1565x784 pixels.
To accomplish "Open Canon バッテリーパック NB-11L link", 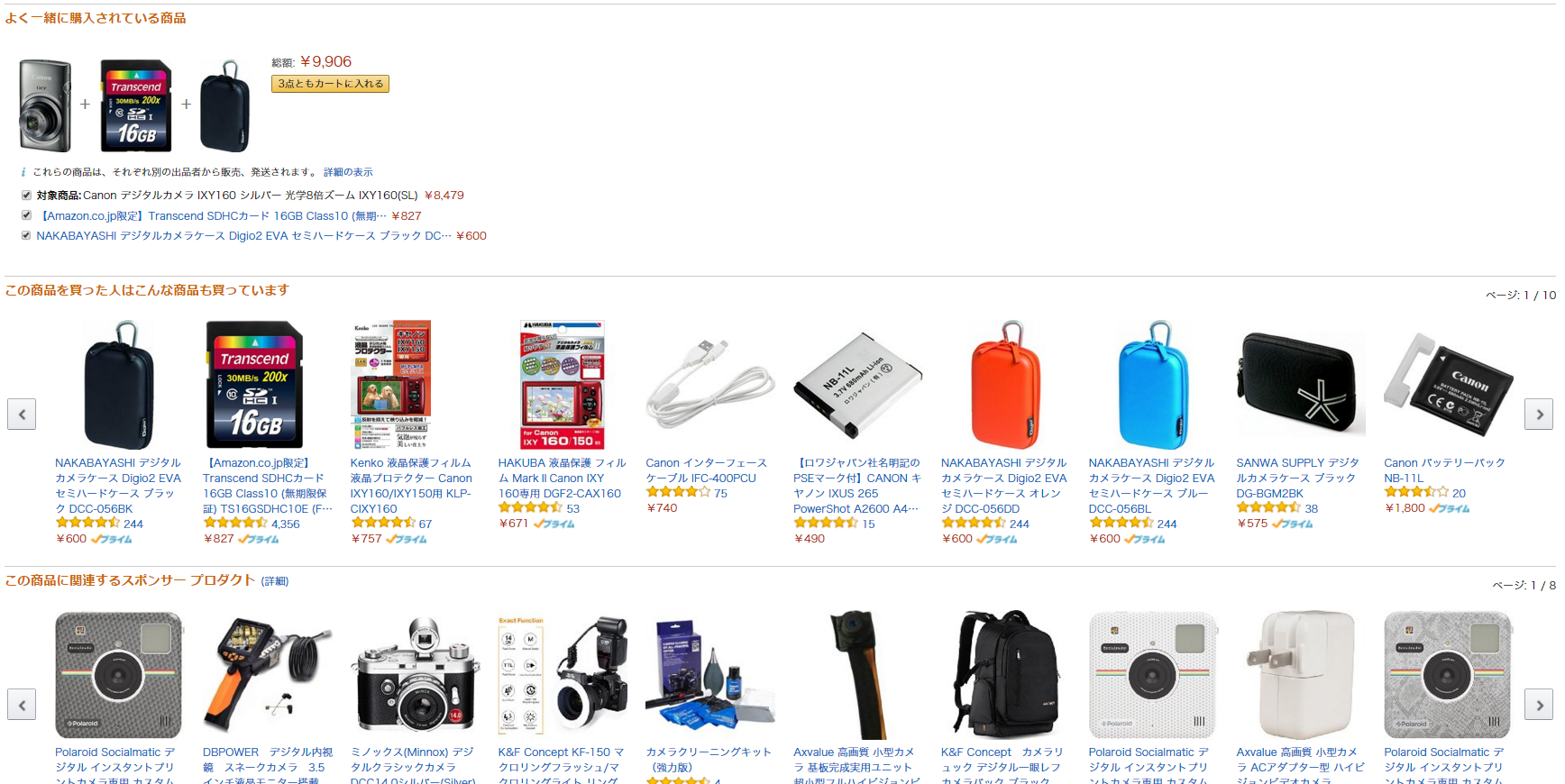I will [x=1444, y=470].
